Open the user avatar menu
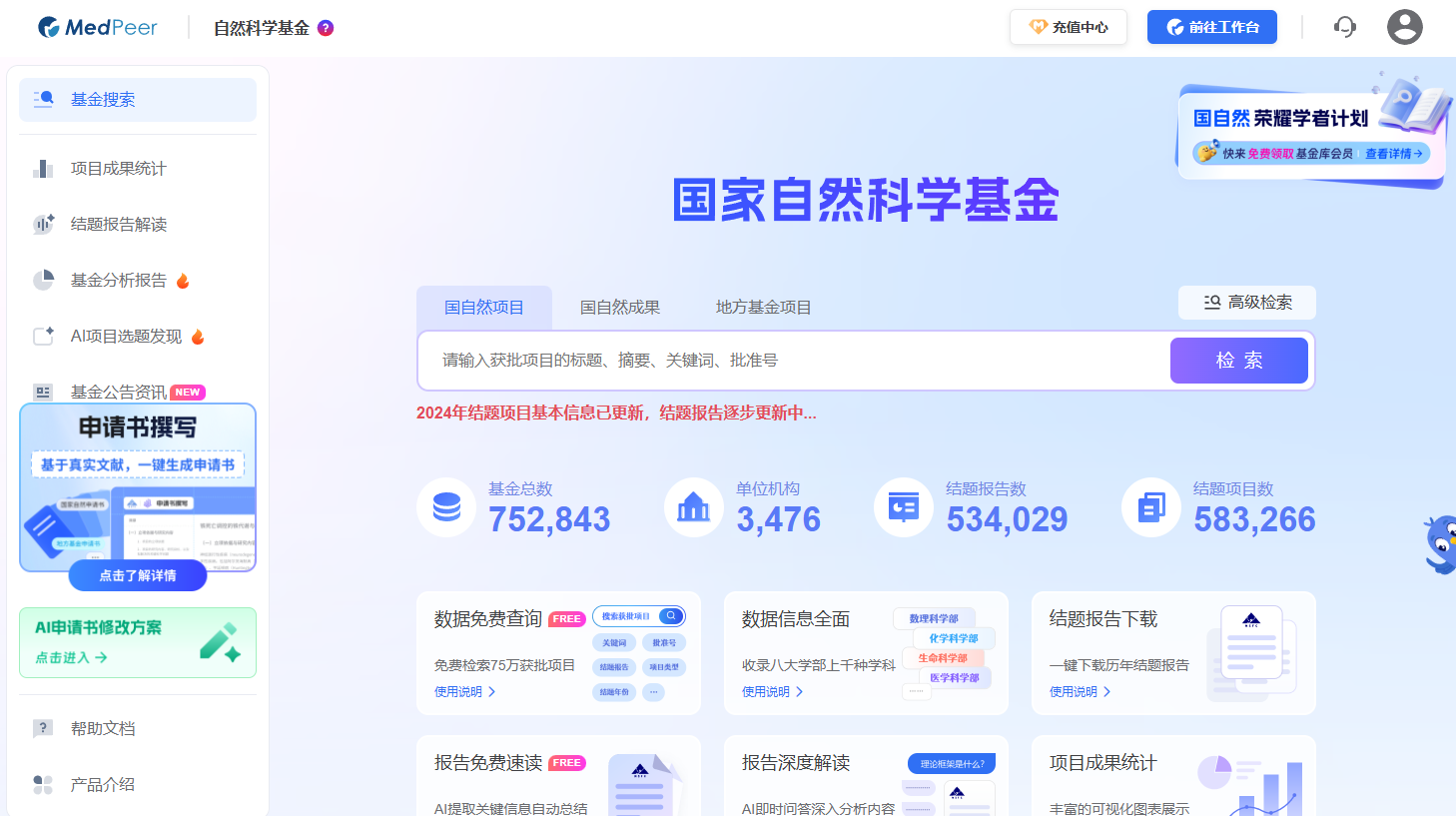The height and width of the screenshot is (816, 1456). tap(1404, 27)
